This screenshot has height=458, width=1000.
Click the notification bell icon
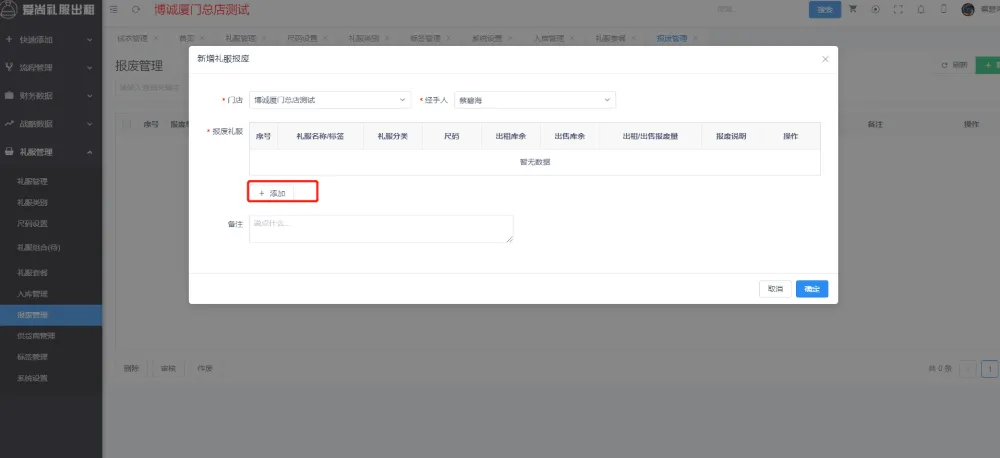[920, 9]
